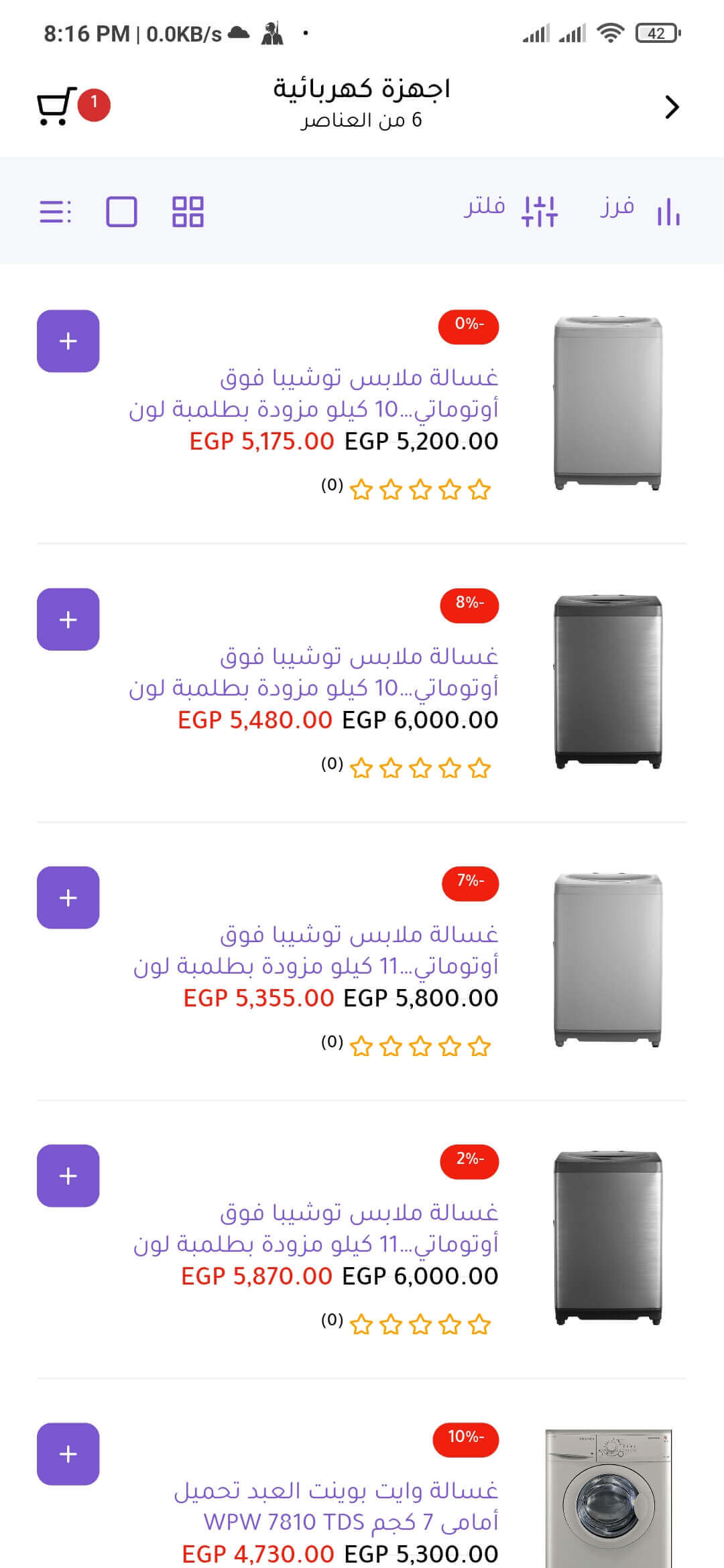Image resolution: width=724 pixels, height=1568 pixels.
Task: Add the EGP 5,480.00 Toshiba washer to cart
Action: pyautogui.click(x=68, y=619)
